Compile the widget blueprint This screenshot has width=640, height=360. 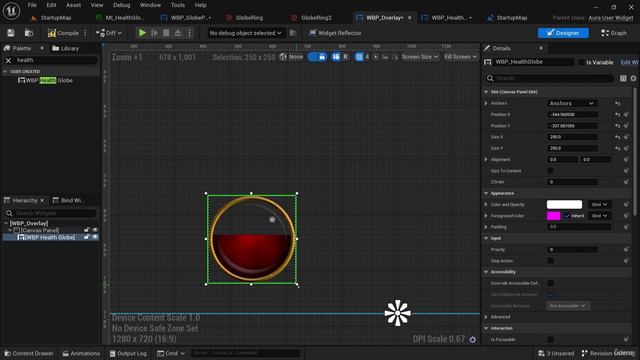point(63,33)
